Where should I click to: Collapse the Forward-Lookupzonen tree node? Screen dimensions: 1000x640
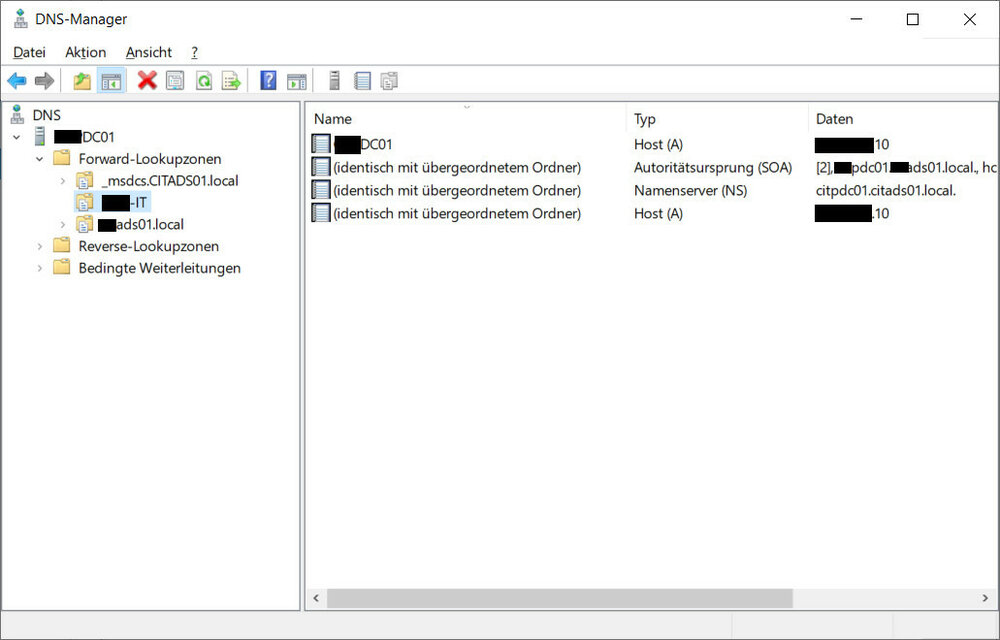[40, 159]
